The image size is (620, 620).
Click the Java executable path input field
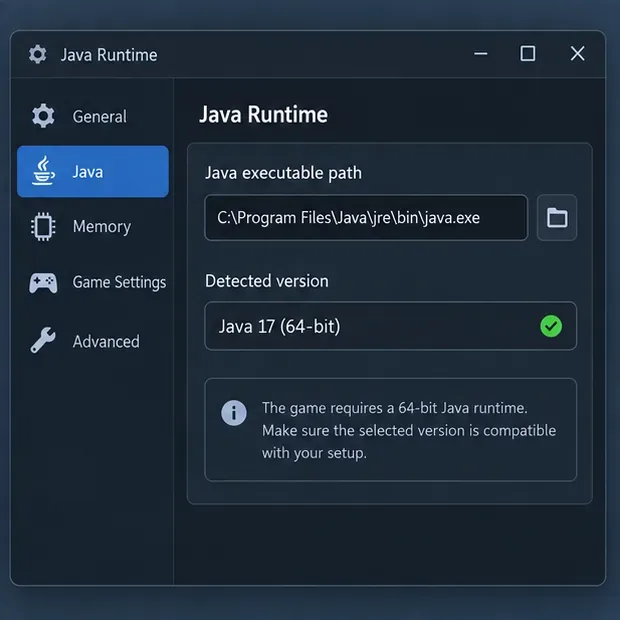point(366,217)
